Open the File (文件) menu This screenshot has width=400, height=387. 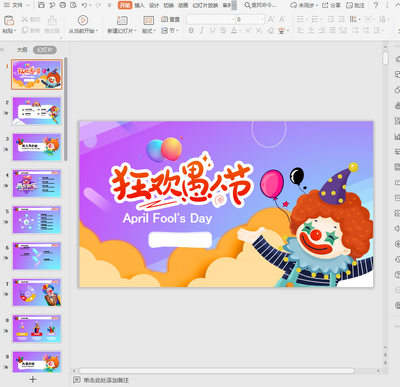(x=16, y=5)
